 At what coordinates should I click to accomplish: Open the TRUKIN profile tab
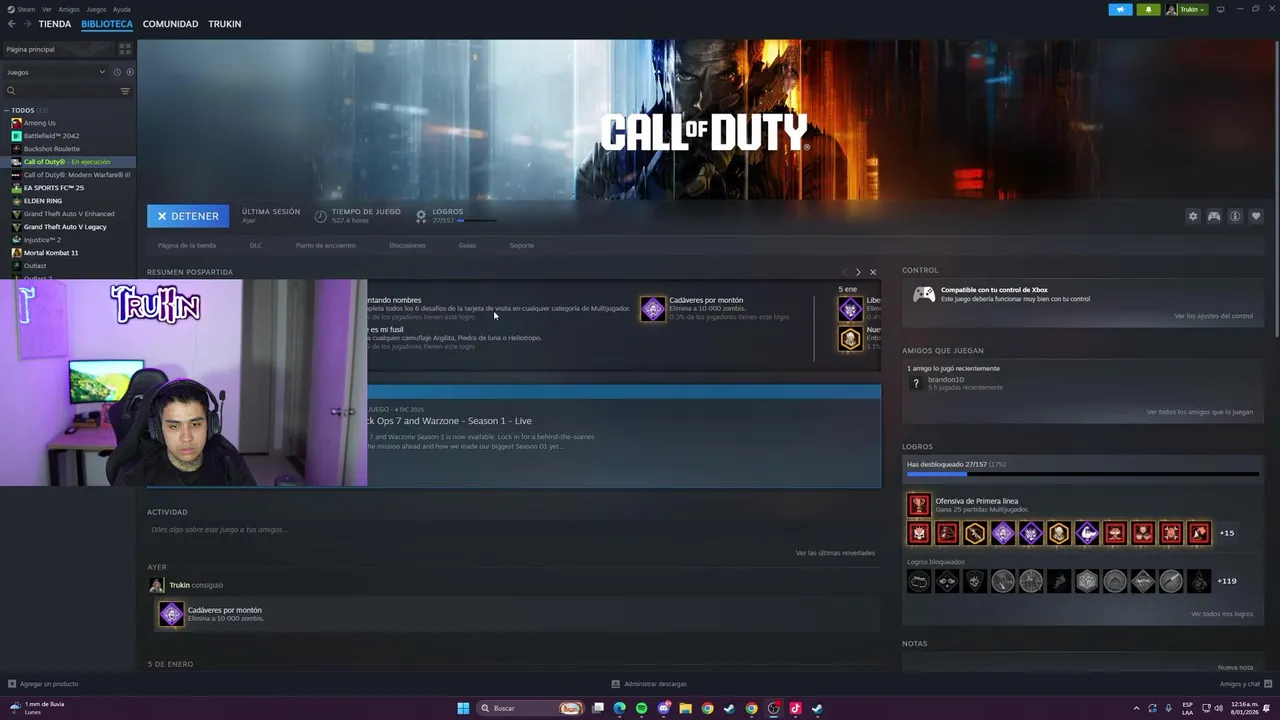(x=225, y=24)
